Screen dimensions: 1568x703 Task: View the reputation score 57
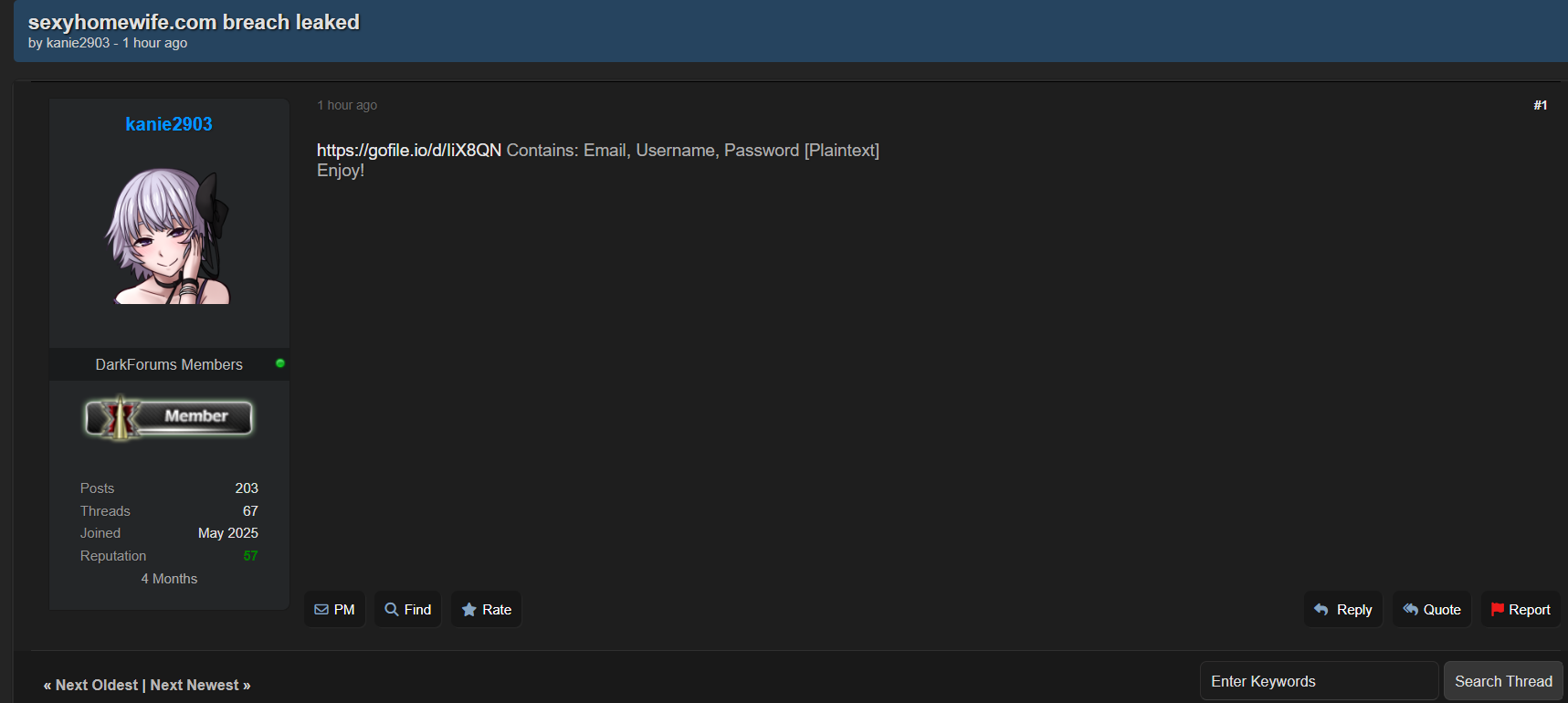click(250, 556)
